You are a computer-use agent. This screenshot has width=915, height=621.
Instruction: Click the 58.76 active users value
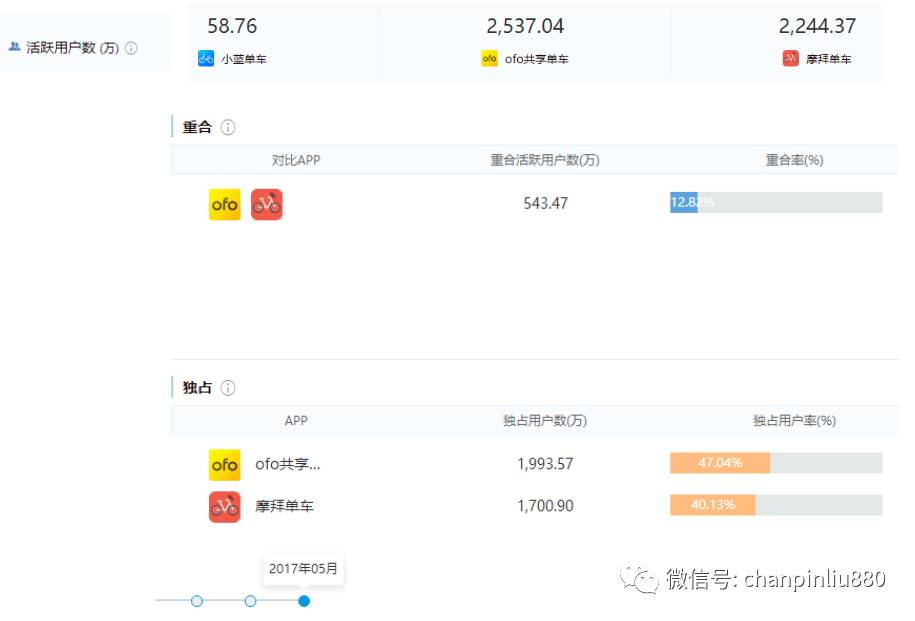click(x=232, y=26)
